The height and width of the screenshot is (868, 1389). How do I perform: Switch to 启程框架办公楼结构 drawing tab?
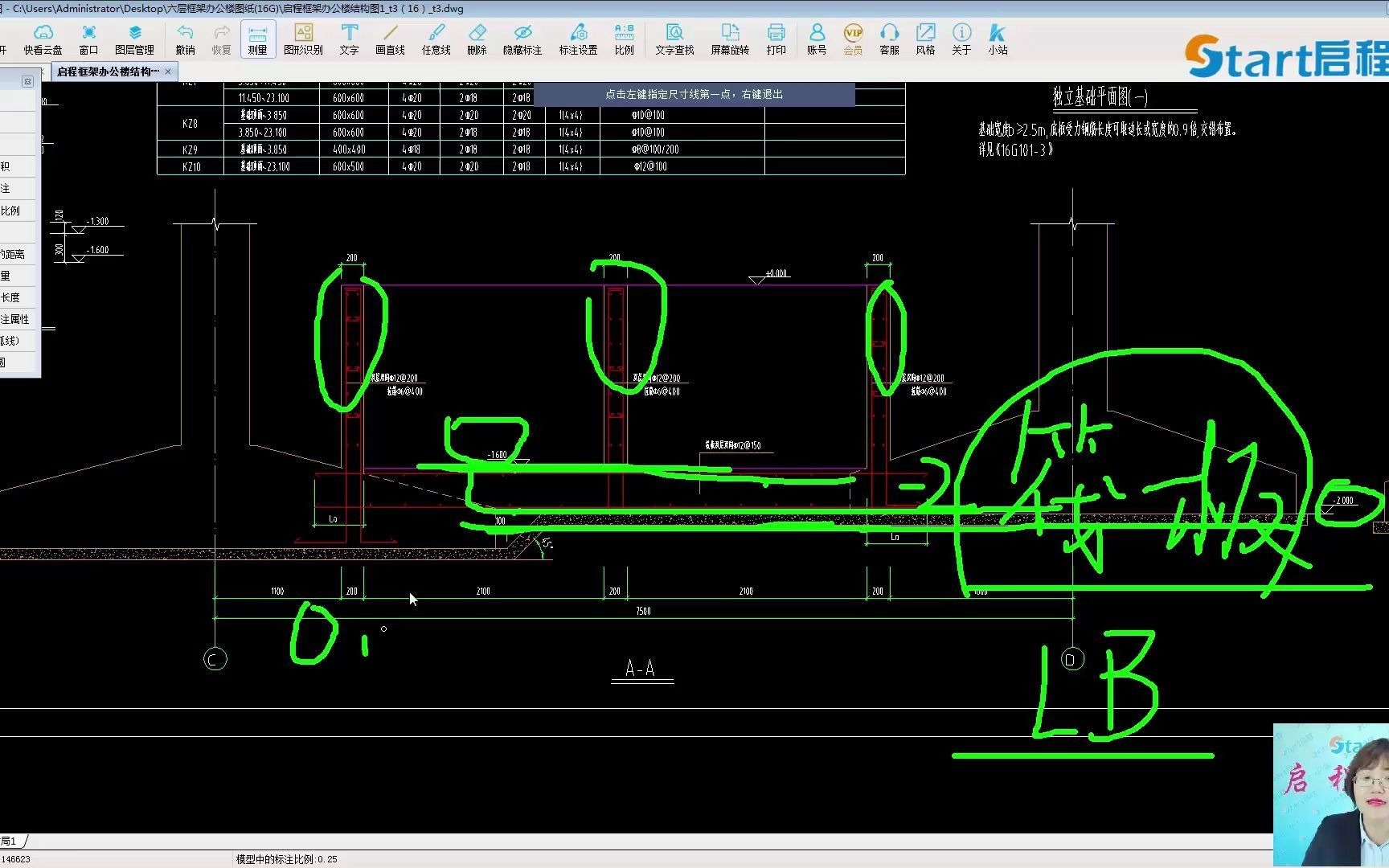[108, 72]
